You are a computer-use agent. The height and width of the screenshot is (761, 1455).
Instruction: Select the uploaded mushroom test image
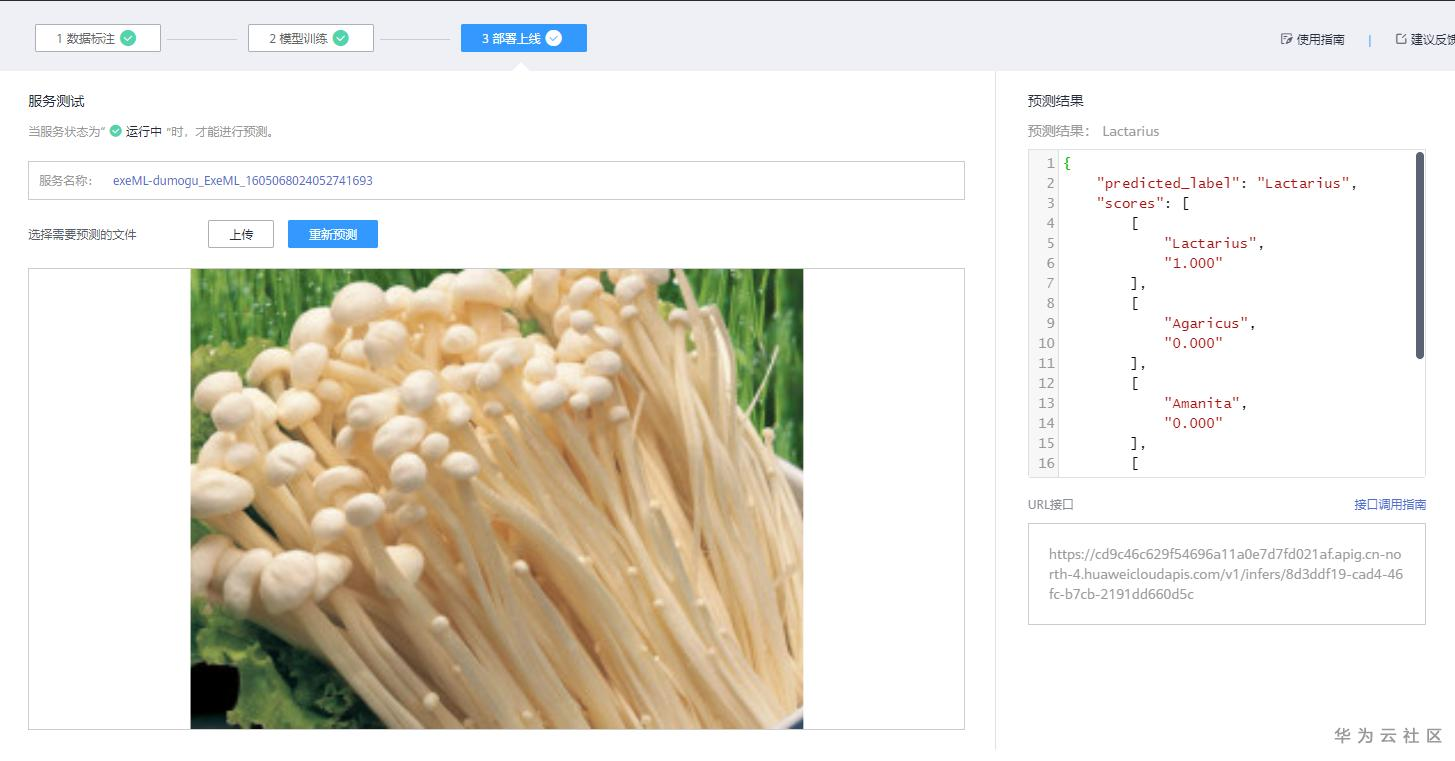497,498
